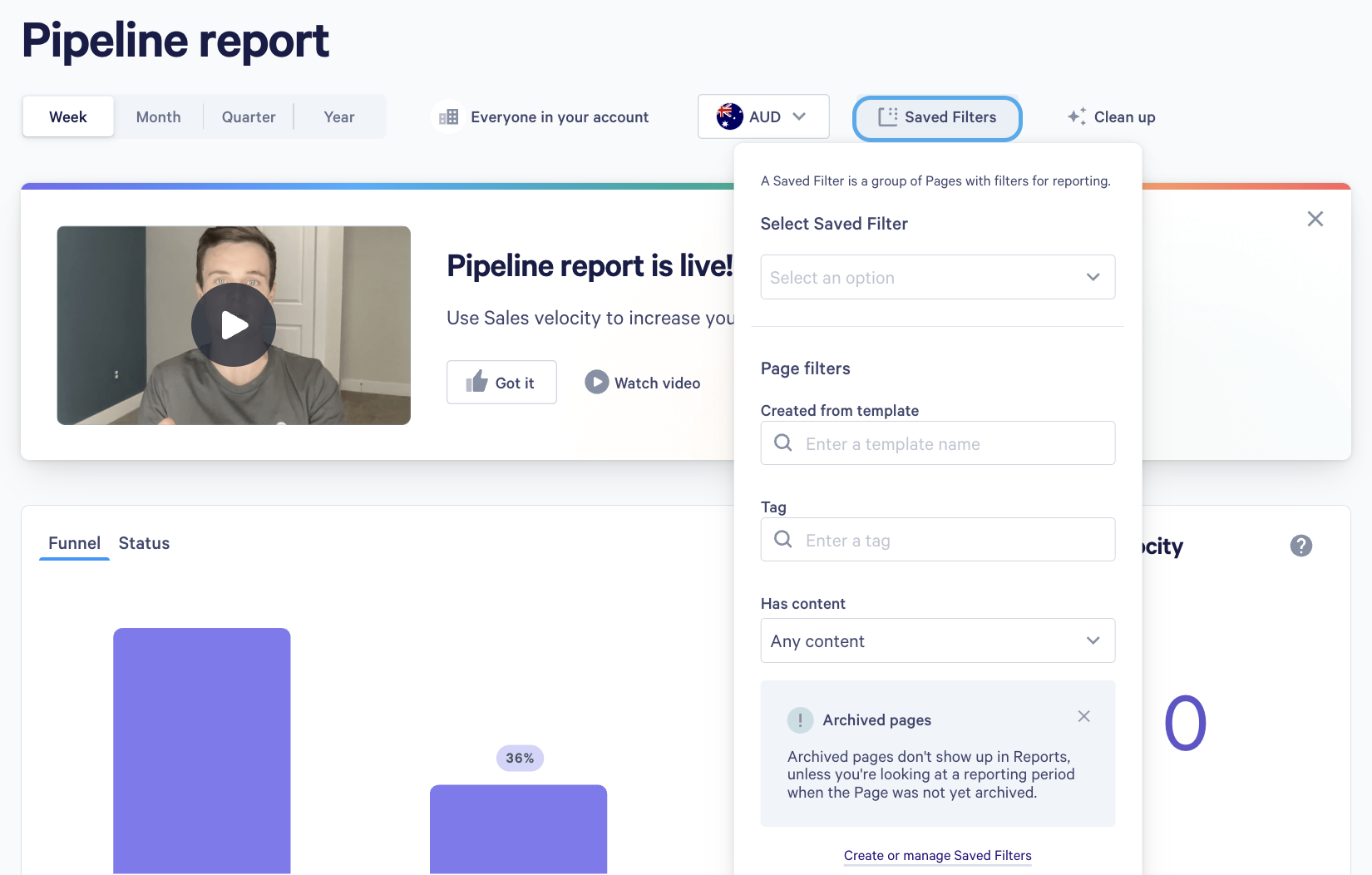The image size is (1372, 875).
Task: Click the chevron in Any content
Action: (1093, 640)
